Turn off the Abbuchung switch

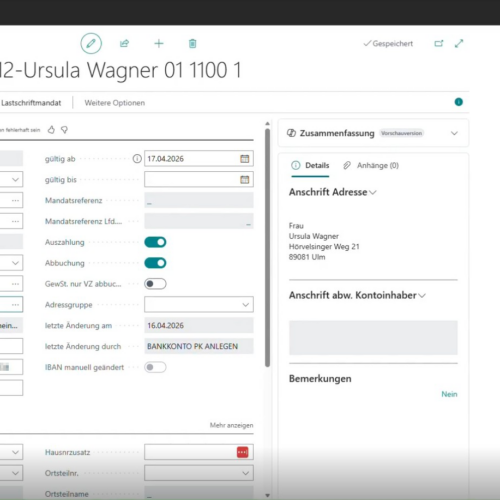(x=155, y=263)
